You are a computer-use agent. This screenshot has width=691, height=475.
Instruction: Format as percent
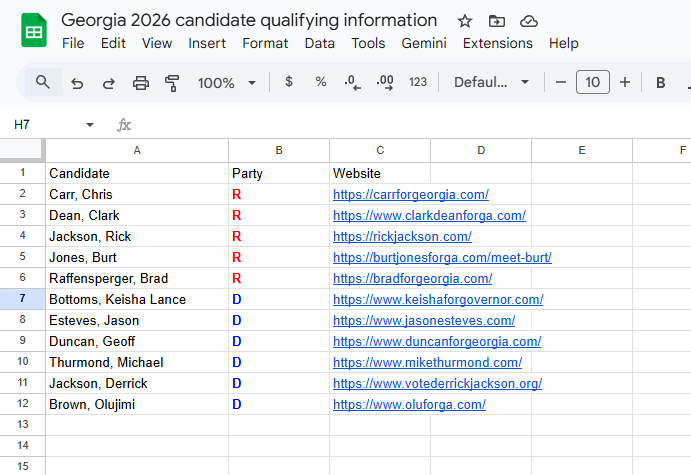[321, 82]
